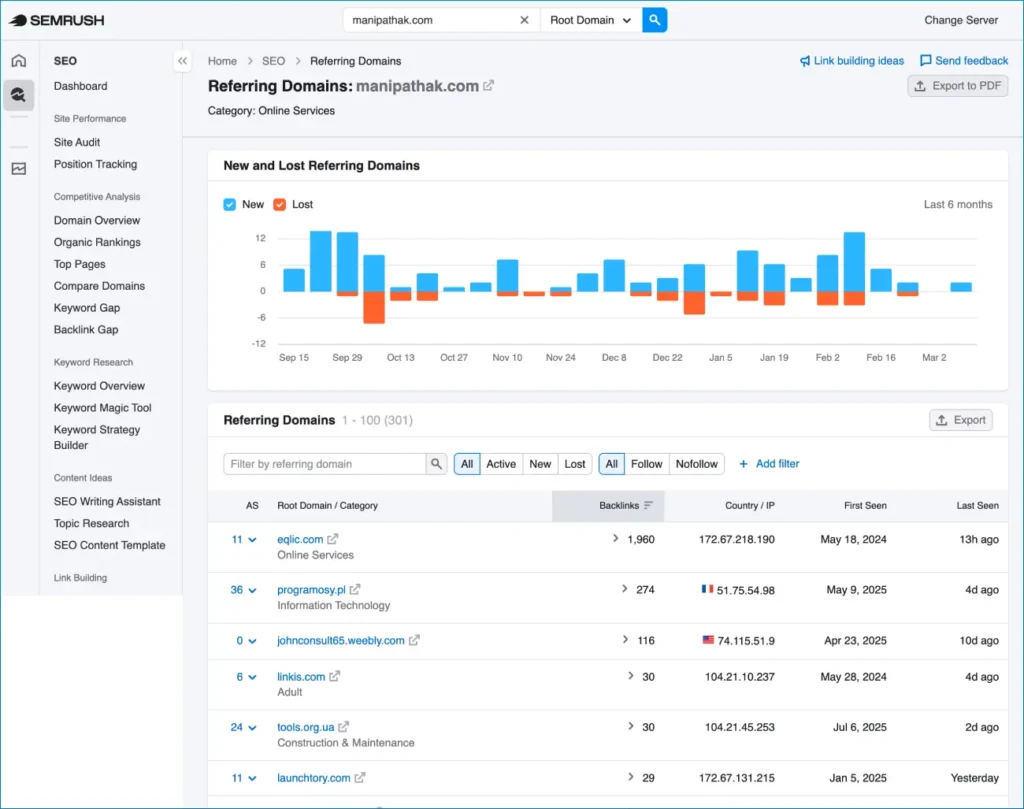Open external link icon next to eqlic.com
Viewport: 1024px width, 809px height.
point(332,539)
